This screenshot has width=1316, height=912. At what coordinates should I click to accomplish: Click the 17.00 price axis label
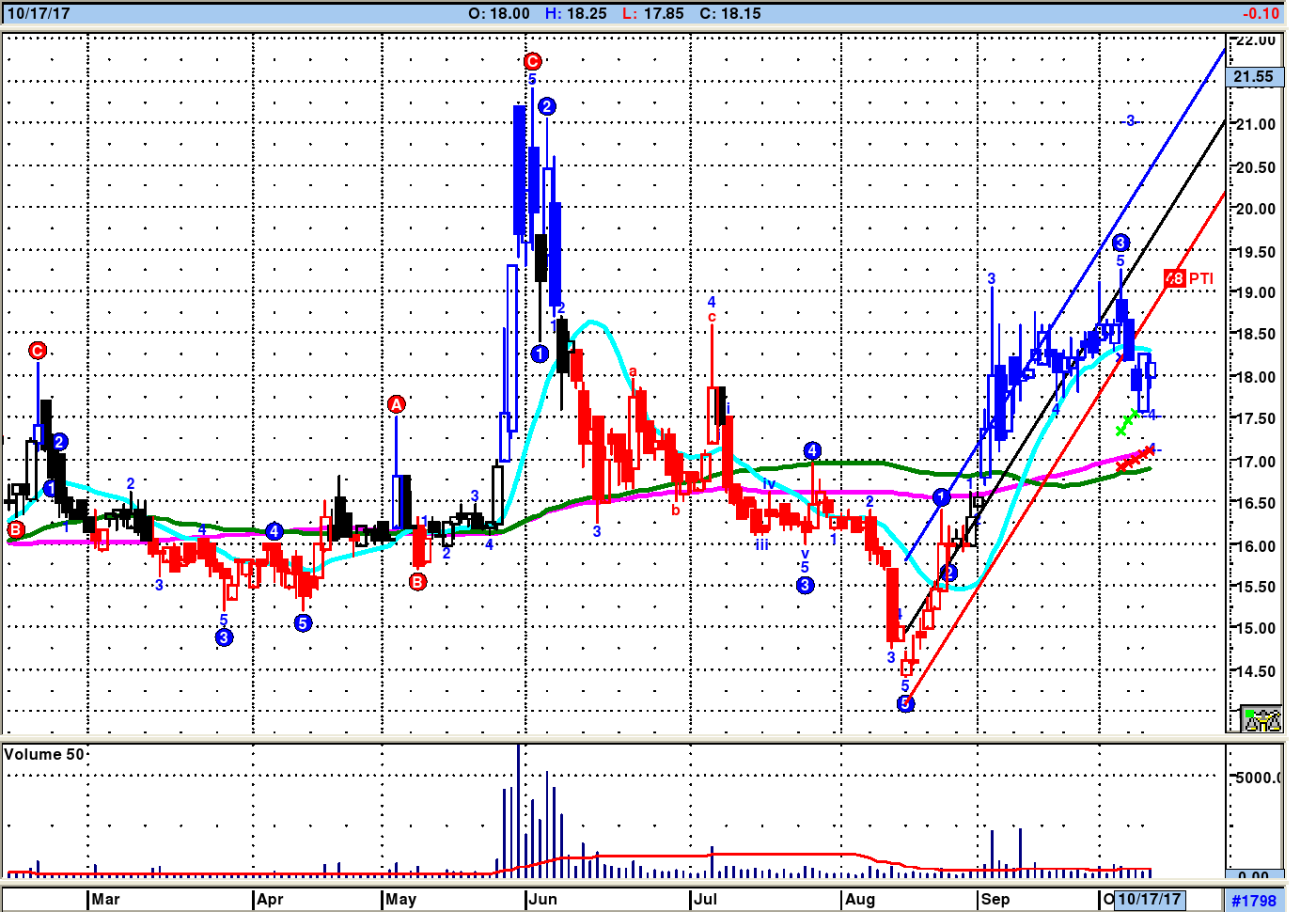point(1255,462)
